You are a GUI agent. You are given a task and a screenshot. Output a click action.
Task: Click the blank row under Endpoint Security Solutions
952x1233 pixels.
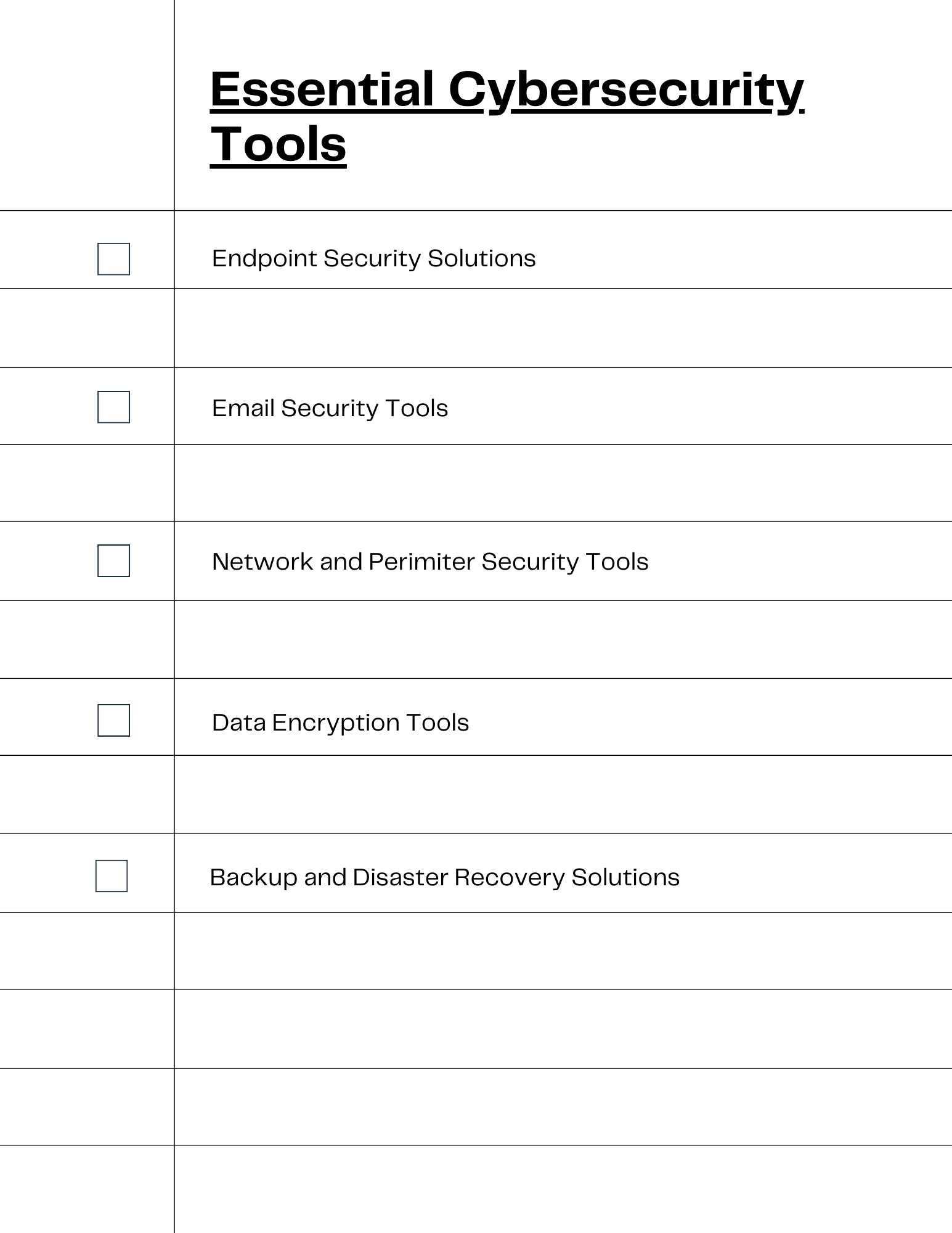(x=563, y=328)
